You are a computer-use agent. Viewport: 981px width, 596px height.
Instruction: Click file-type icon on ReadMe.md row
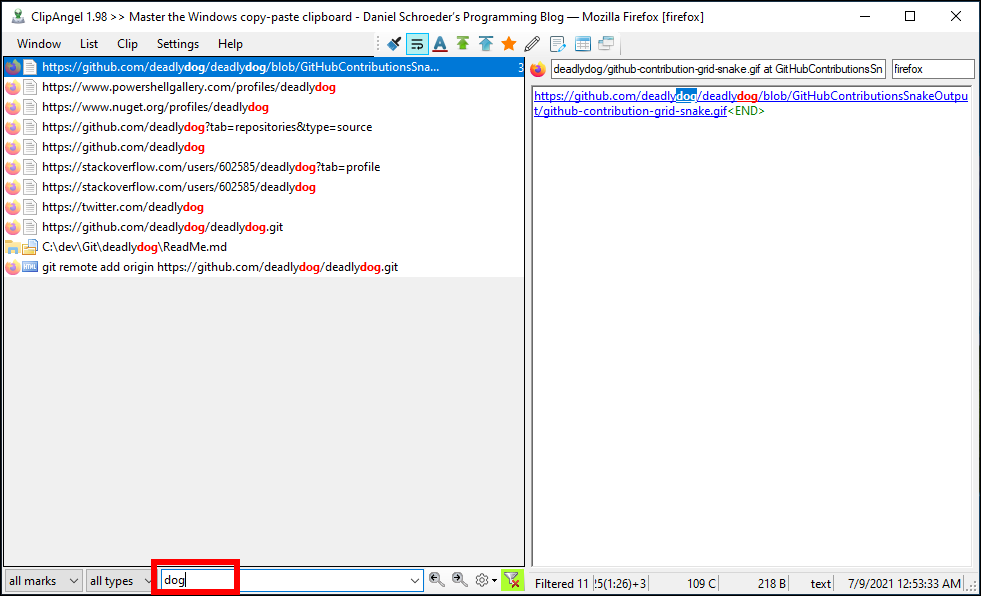coord(30,248)
